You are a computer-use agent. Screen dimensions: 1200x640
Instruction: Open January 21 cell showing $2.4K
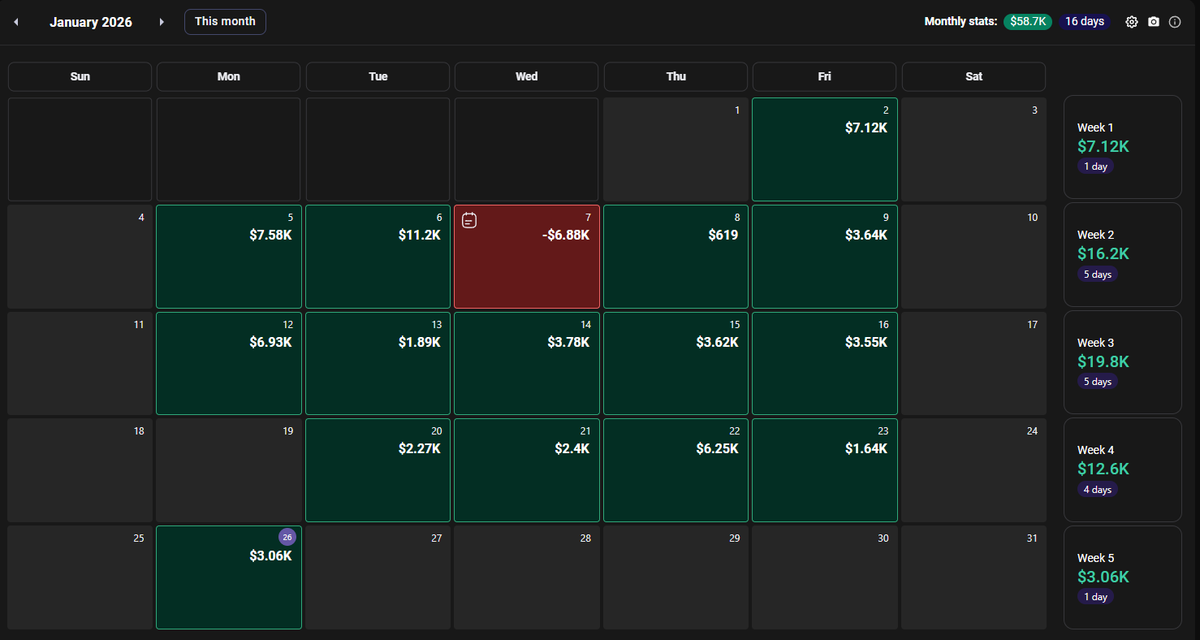point(527,470)
